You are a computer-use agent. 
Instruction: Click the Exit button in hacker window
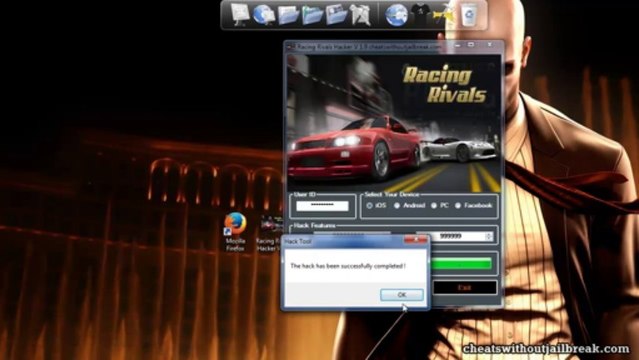[464, 287]
